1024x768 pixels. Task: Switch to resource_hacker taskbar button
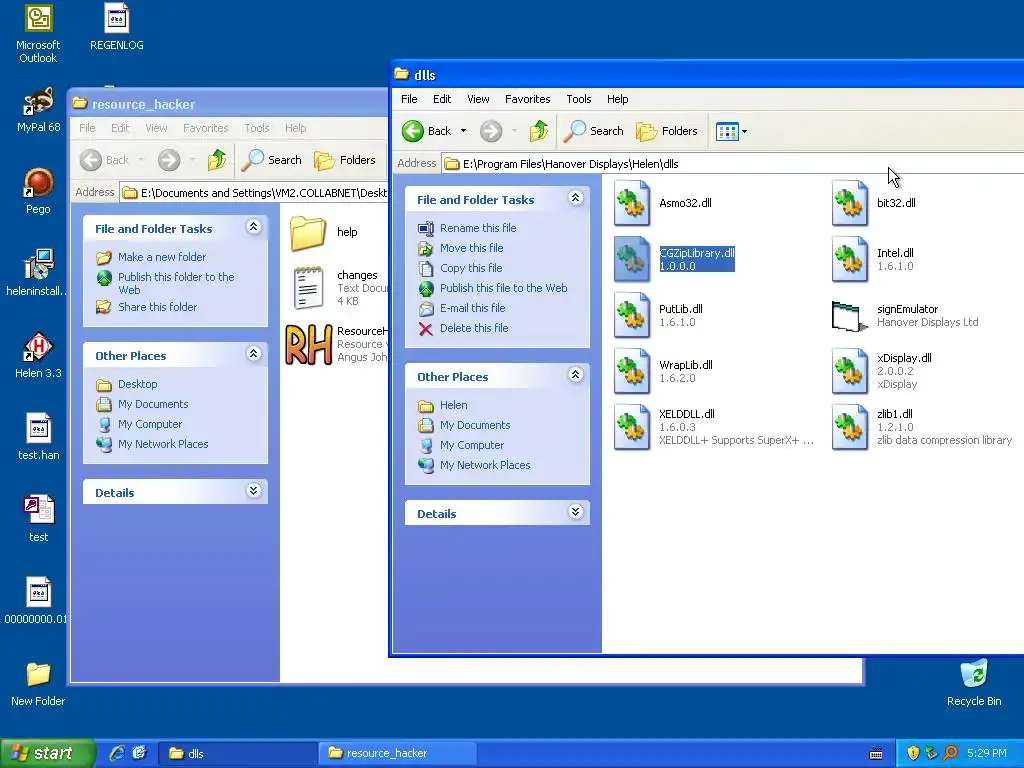point(397,754)
